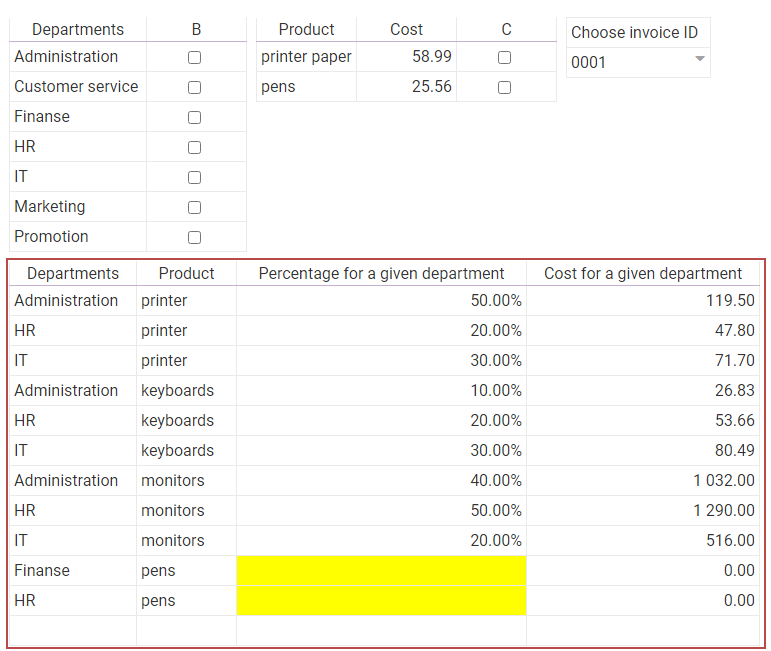771x651 pixels.
Task: Select the 119.50 cost cell
Action: (x=643, y=300)
